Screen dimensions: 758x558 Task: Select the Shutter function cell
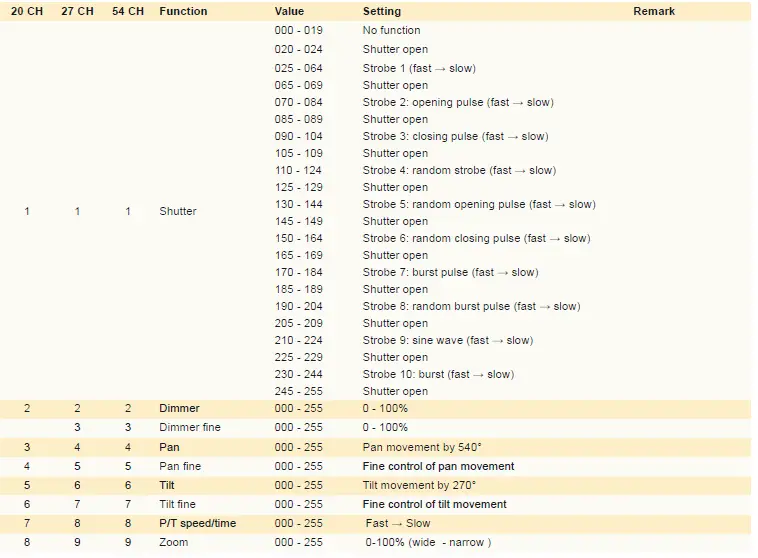178,211
